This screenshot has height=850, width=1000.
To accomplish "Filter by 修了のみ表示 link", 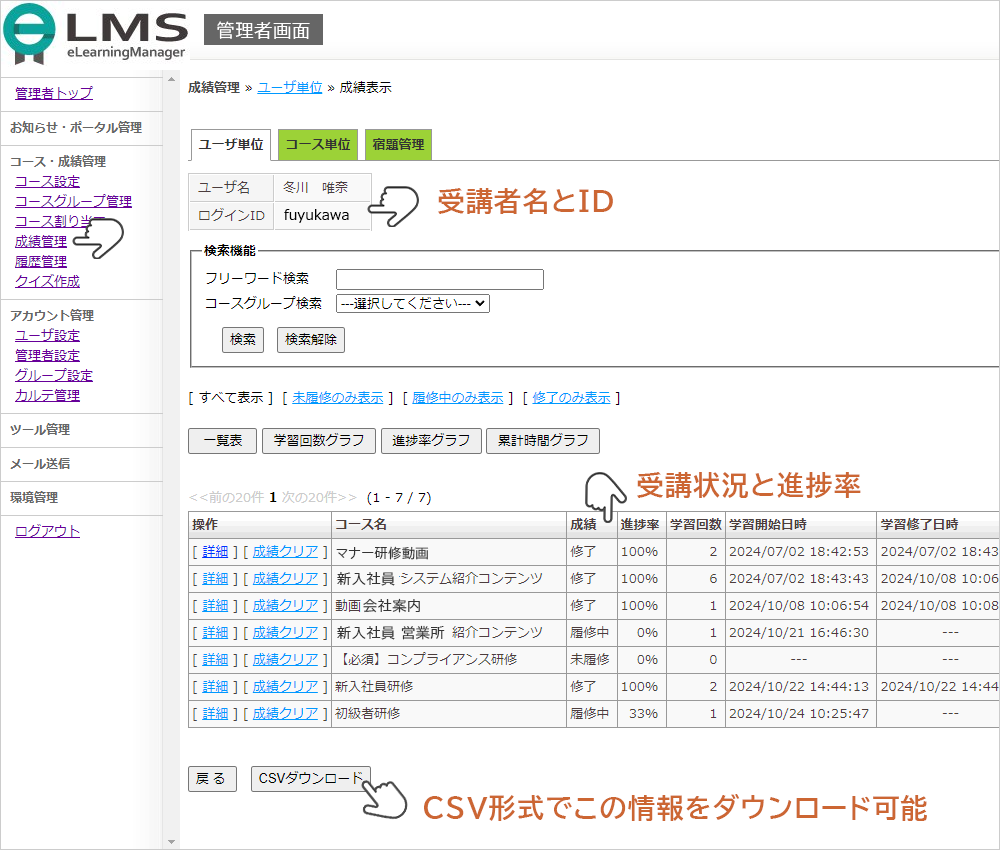I will 571,397.
